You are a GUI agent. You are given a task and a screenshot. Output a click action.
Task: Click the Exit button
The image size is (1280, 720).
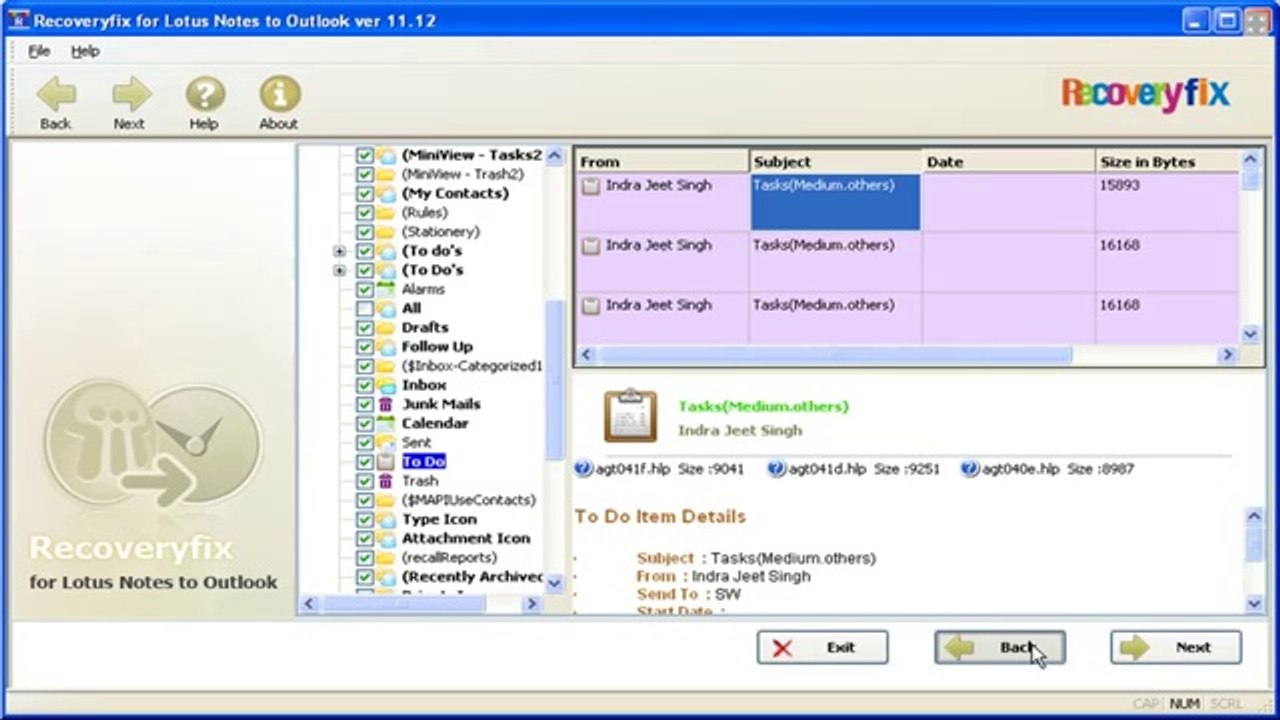[822, 647]
